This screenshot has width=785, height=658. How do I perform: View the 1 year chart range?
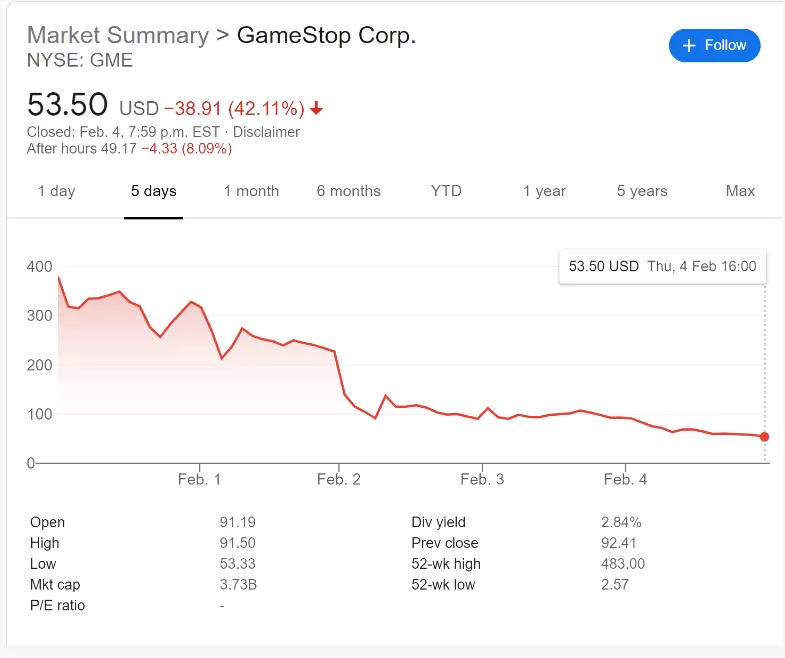coord(544,191)
